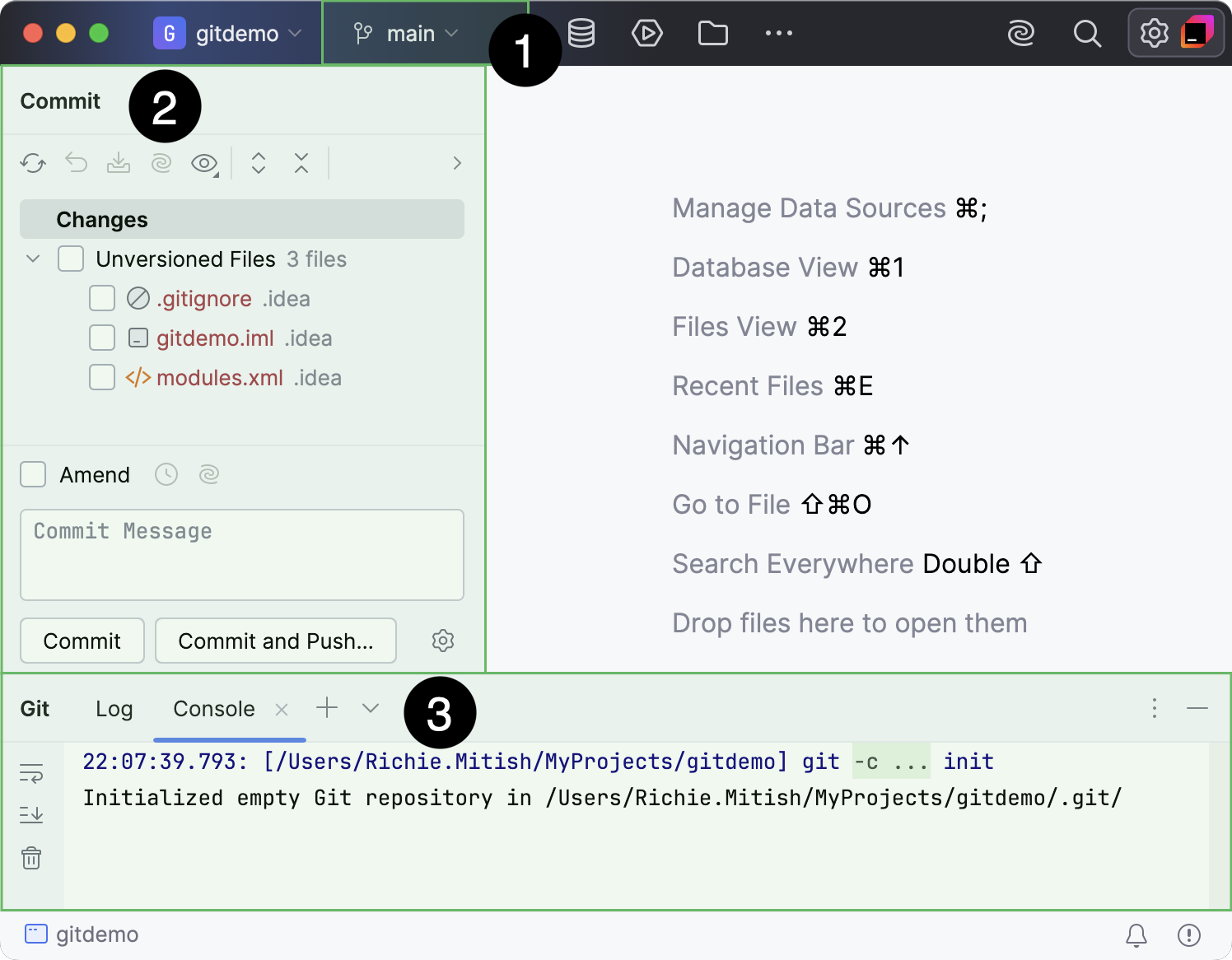Switch to the Log tab

pos(114,708)
